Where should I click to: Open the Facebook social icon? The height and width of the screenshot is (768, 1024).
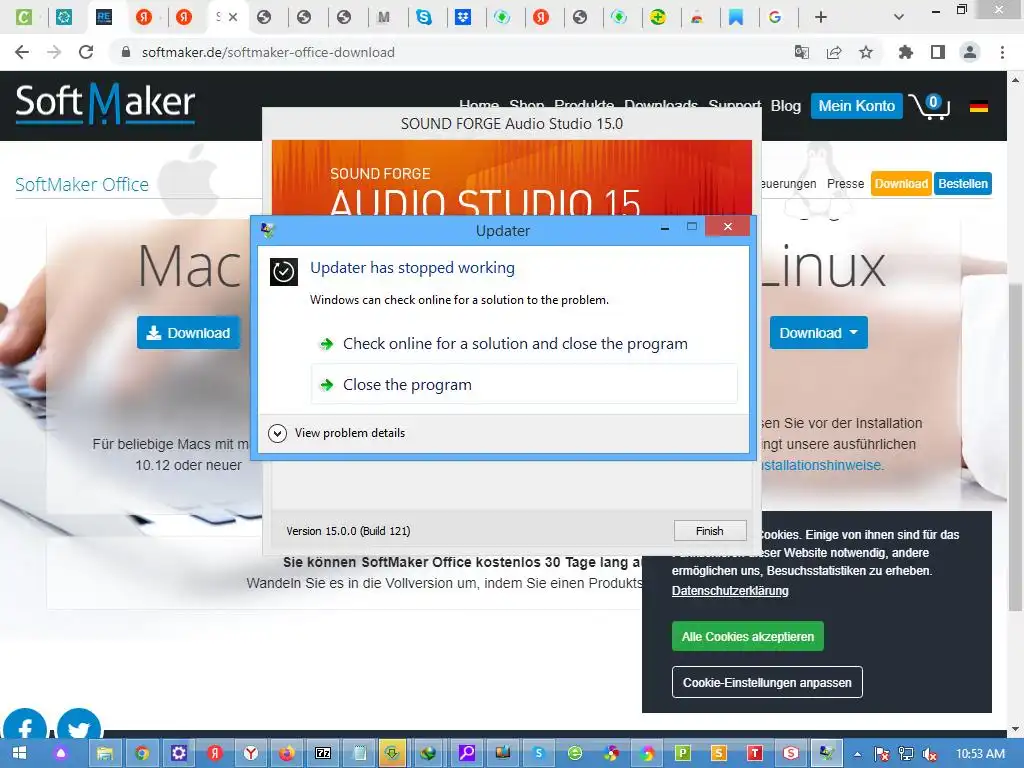(25, 728)
